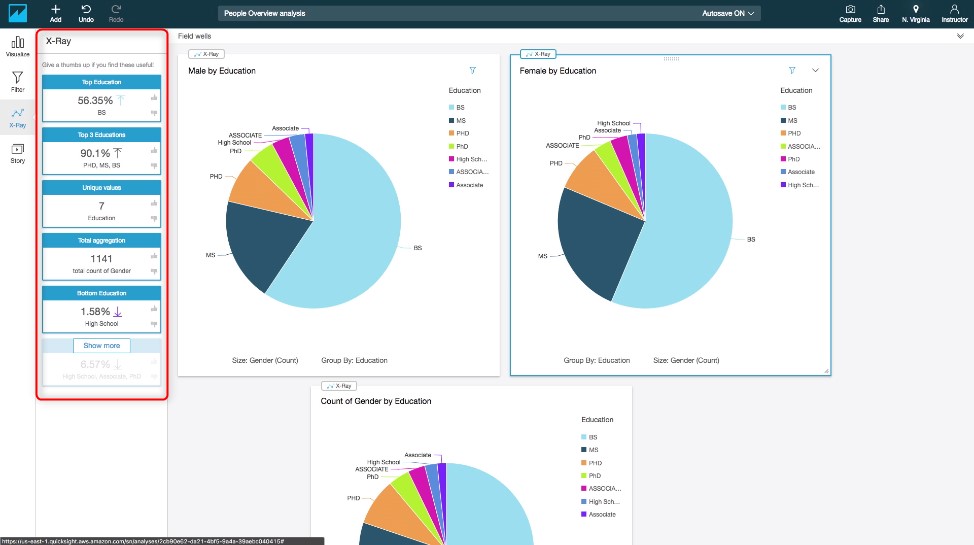Thumbs up the Bottom Education insight

click(x=153, y=309)
